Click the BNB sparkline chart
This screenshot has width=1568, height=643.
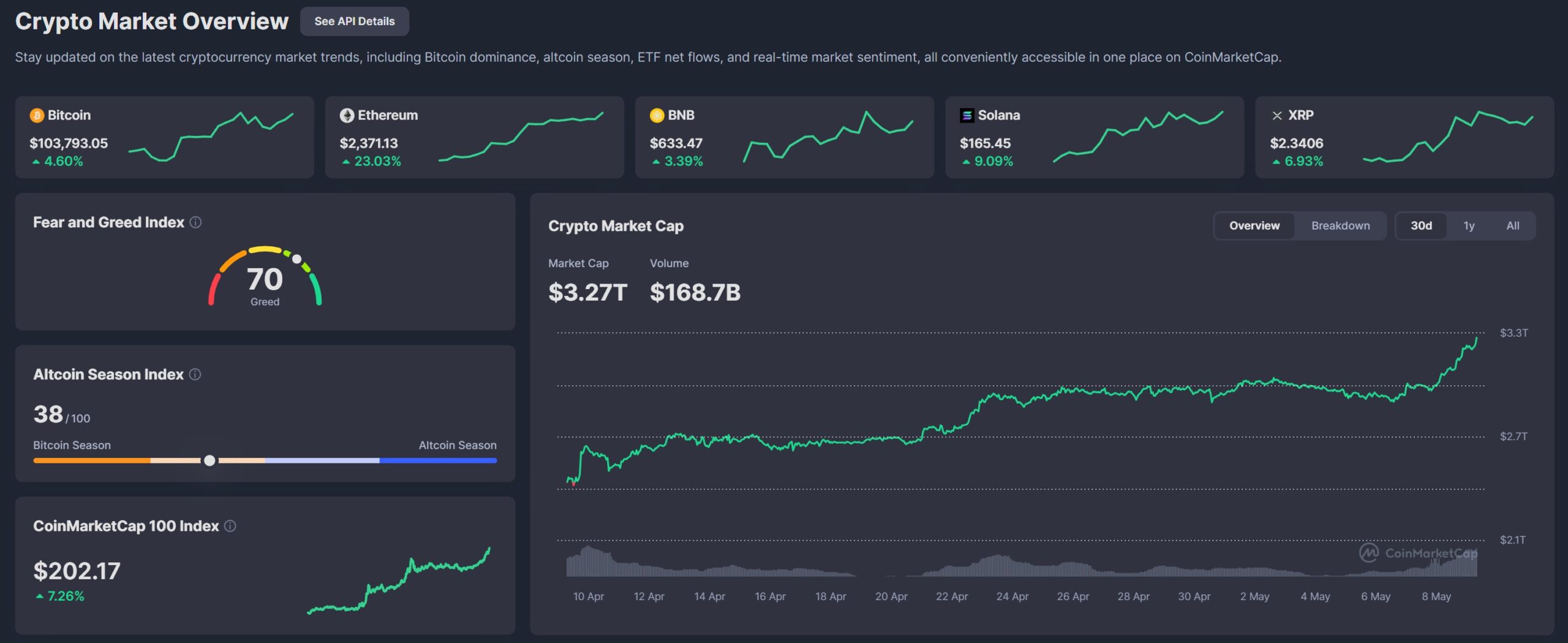828,137
